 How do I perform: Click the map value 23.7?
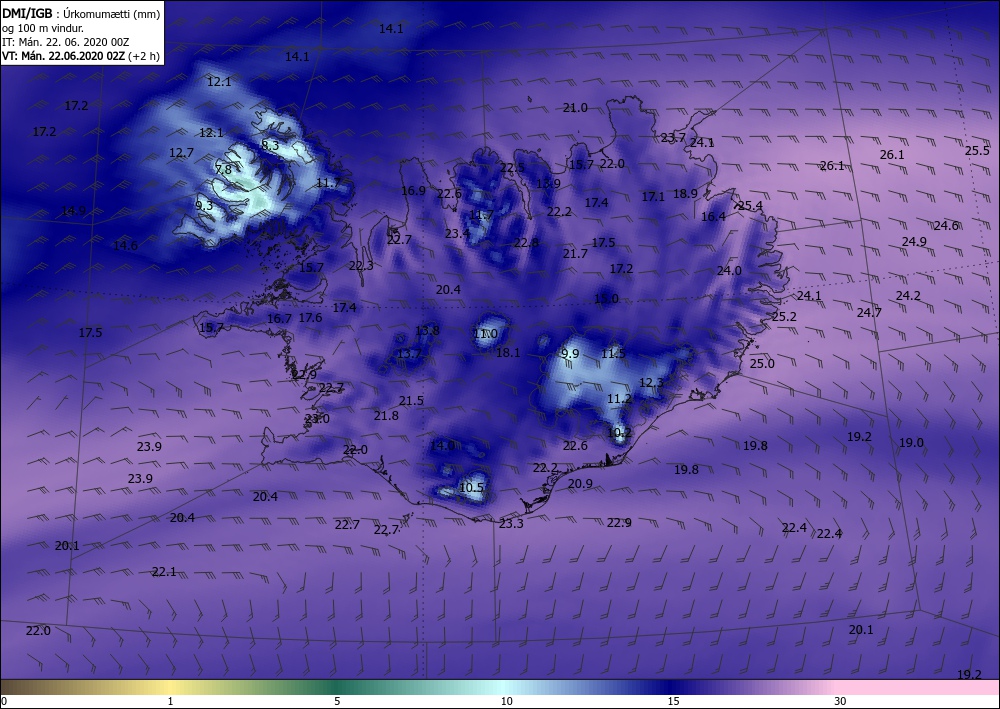pos(673,138)
